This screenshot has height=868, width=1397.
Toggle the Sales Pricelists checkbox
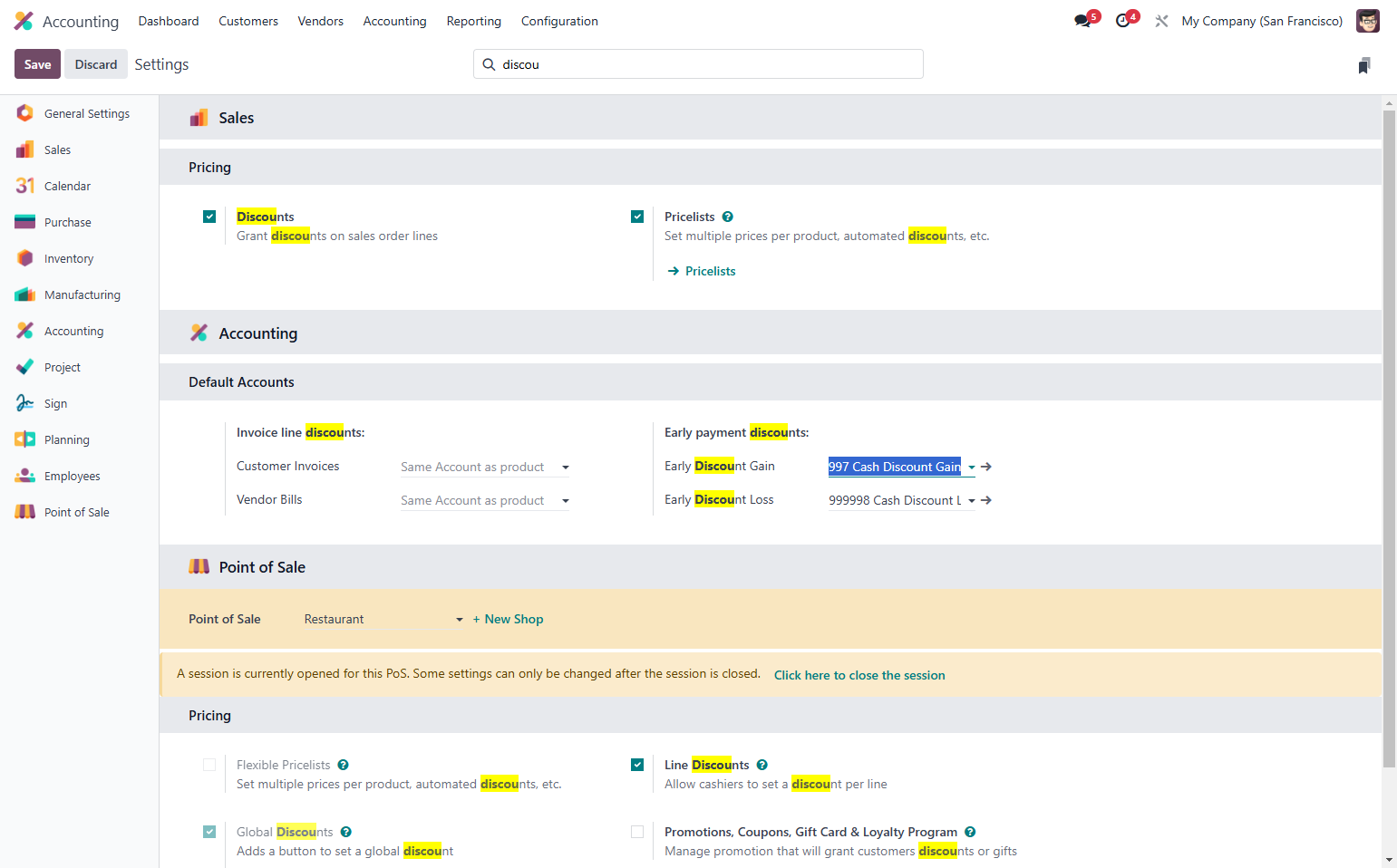[x=637, y=217]
